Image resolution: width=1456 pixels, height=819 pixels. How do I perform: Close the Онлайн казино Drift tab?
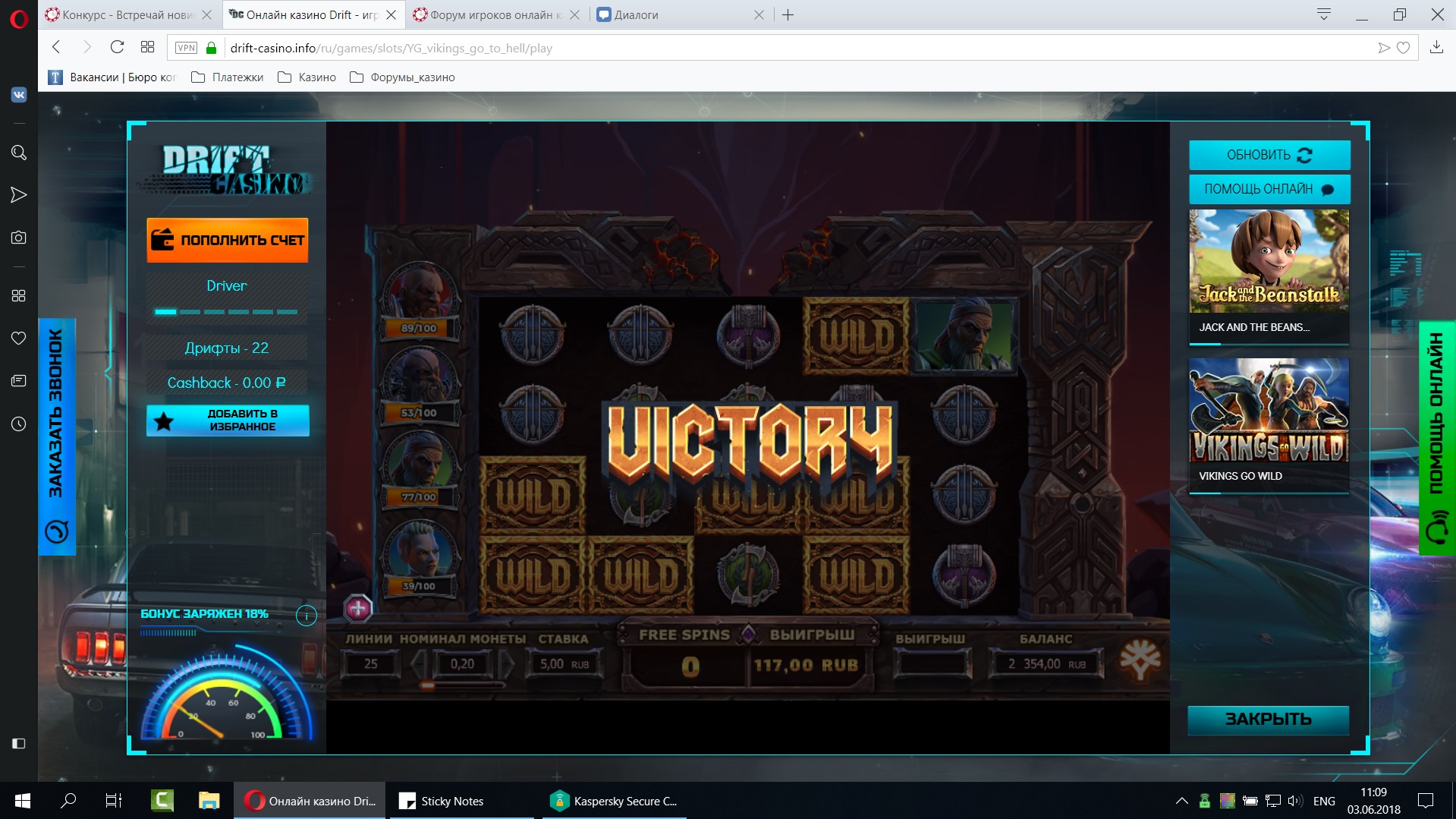point(391,14)
